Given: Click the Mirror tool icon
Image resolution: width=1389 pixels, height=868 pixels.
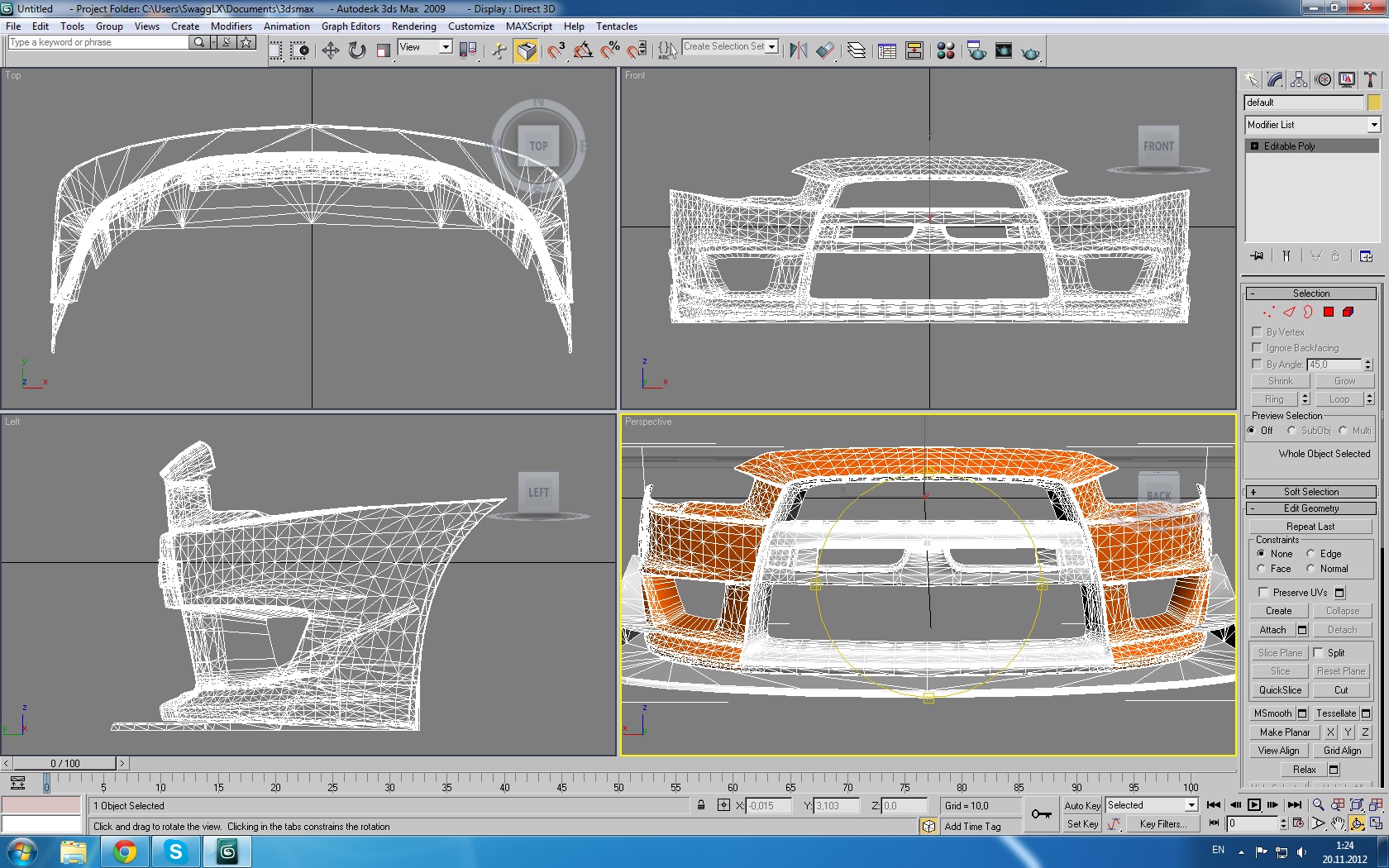Looking at the screenshot, I should [798, 51].
